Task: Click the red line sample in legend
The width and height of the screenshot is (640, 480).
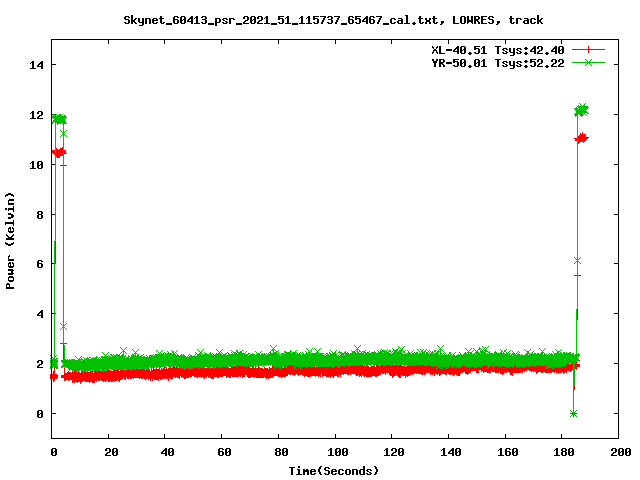Action: click(588, 50)
